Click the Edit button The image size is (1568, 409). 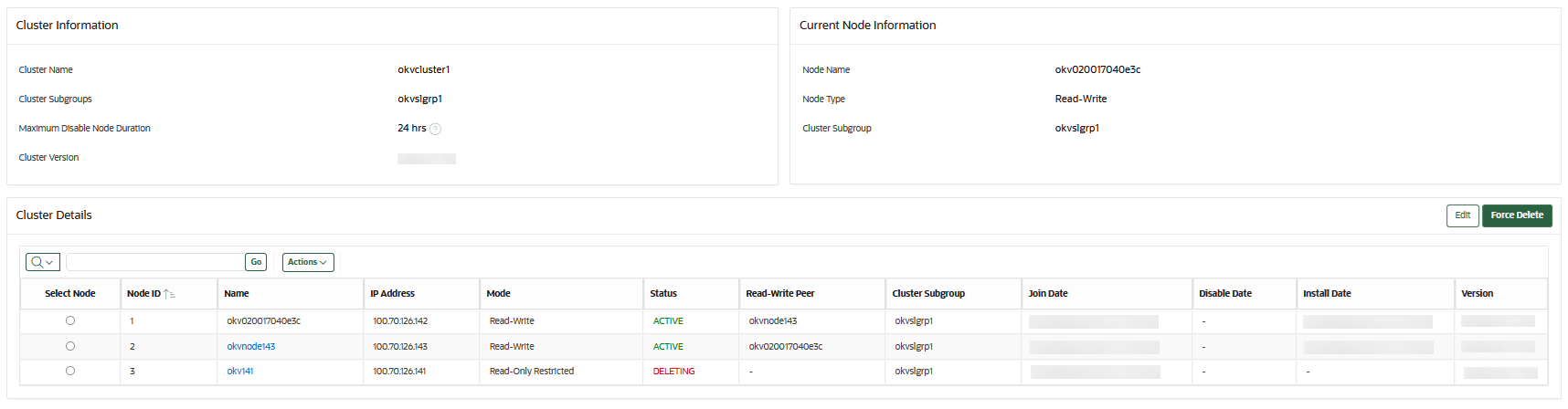[1462, 215]
